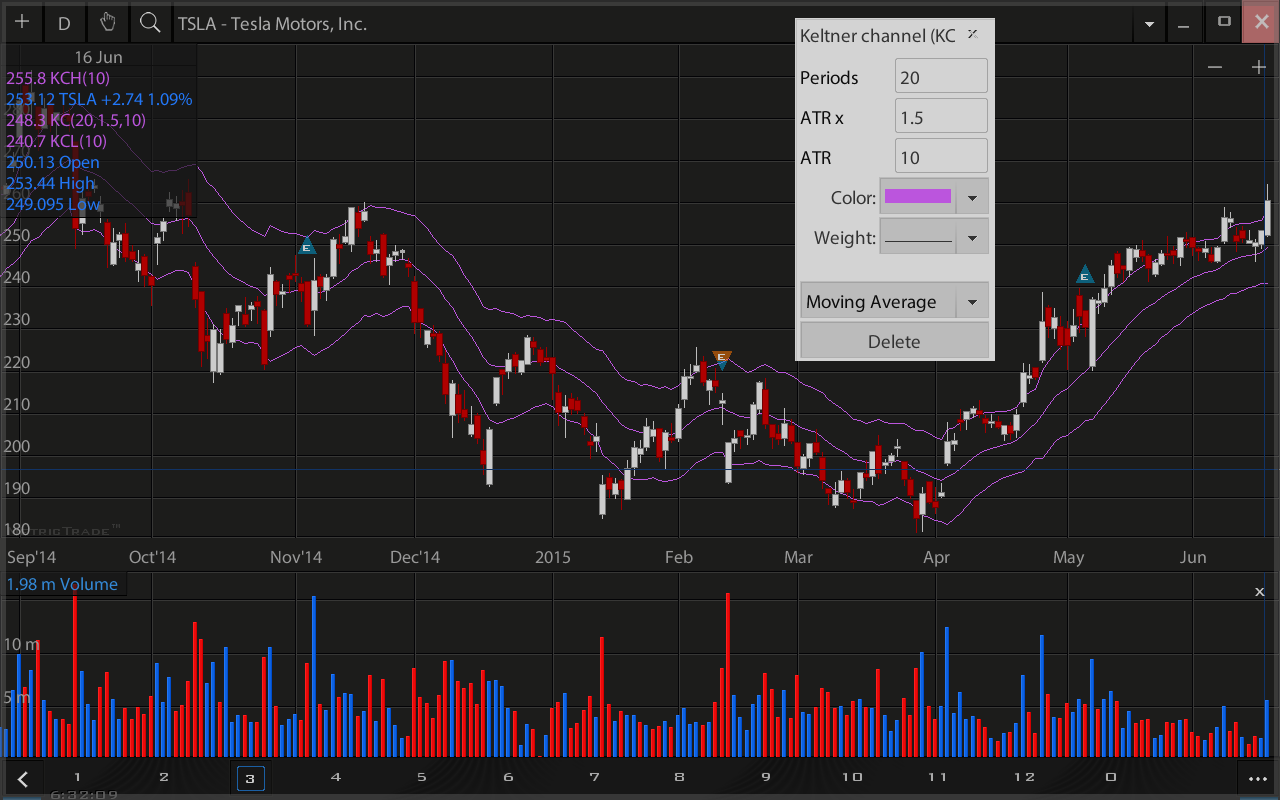The image size is (1280, 800).
Task: Switch to page tab 9
Action: 766,777
